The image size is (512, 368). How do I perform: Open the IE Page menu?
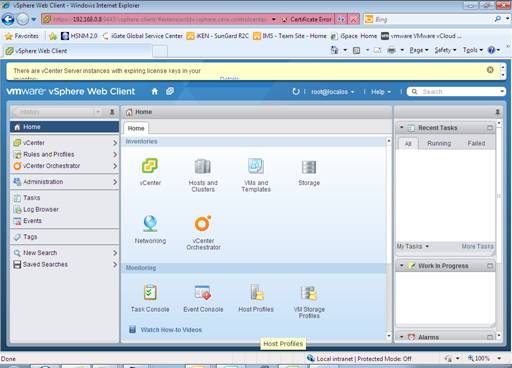pos(419,50)
